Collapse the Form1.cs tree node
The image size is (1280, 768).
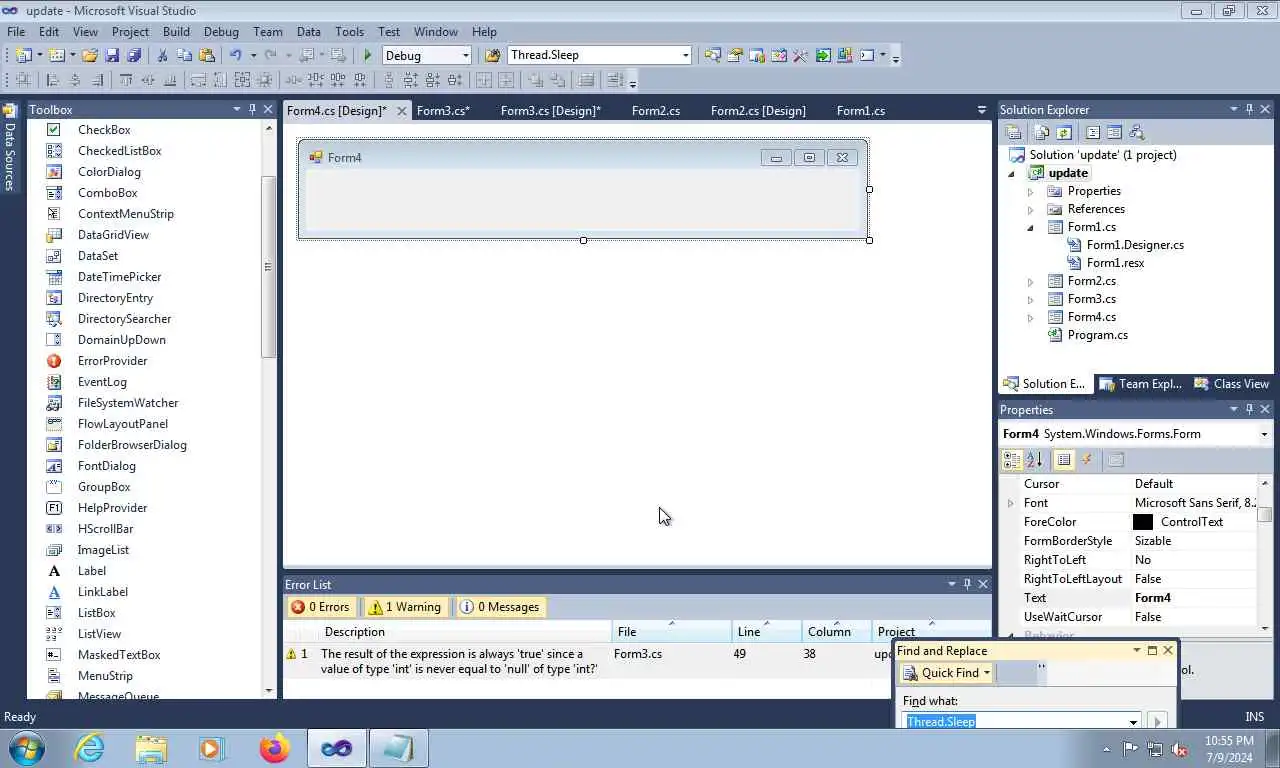pos(1031,227)
